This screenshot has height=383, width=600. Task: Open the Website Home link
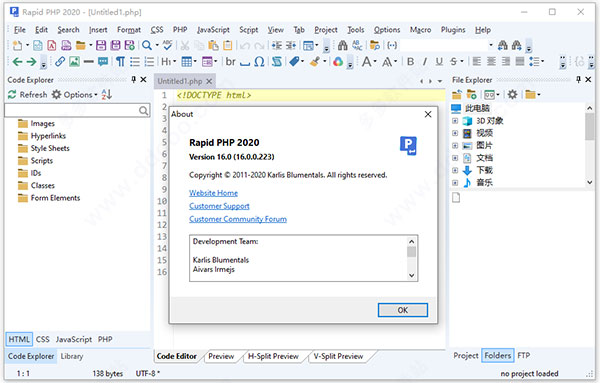coord(213,193)
